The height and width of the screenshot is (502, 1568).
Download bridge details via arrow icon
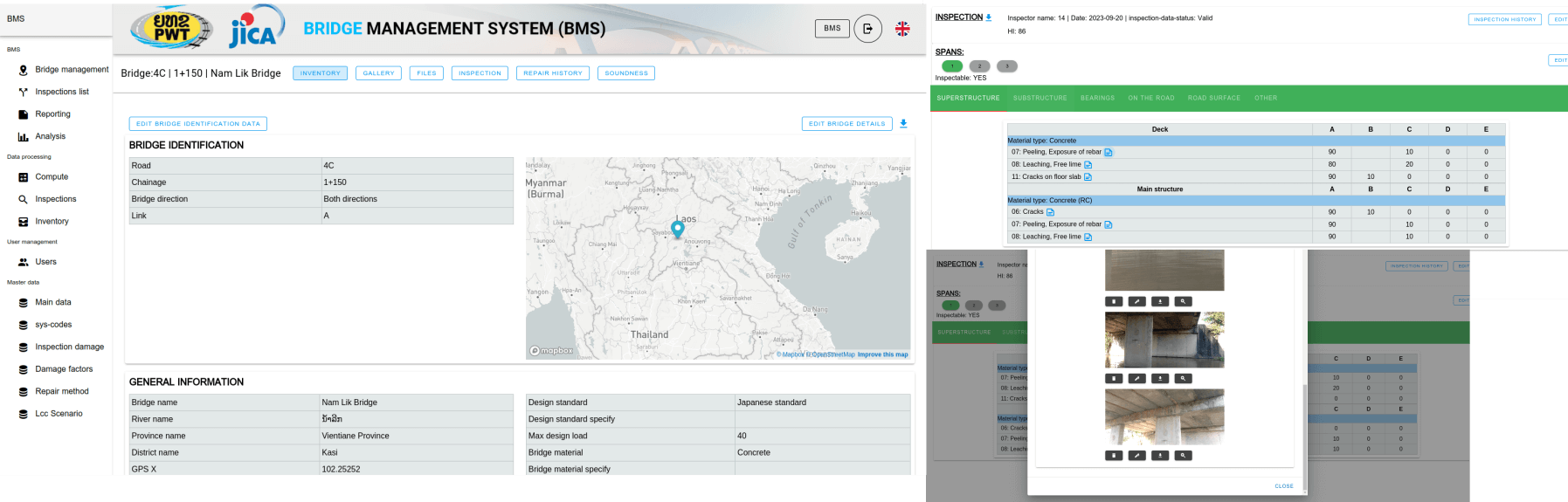(x=903, y=124)
